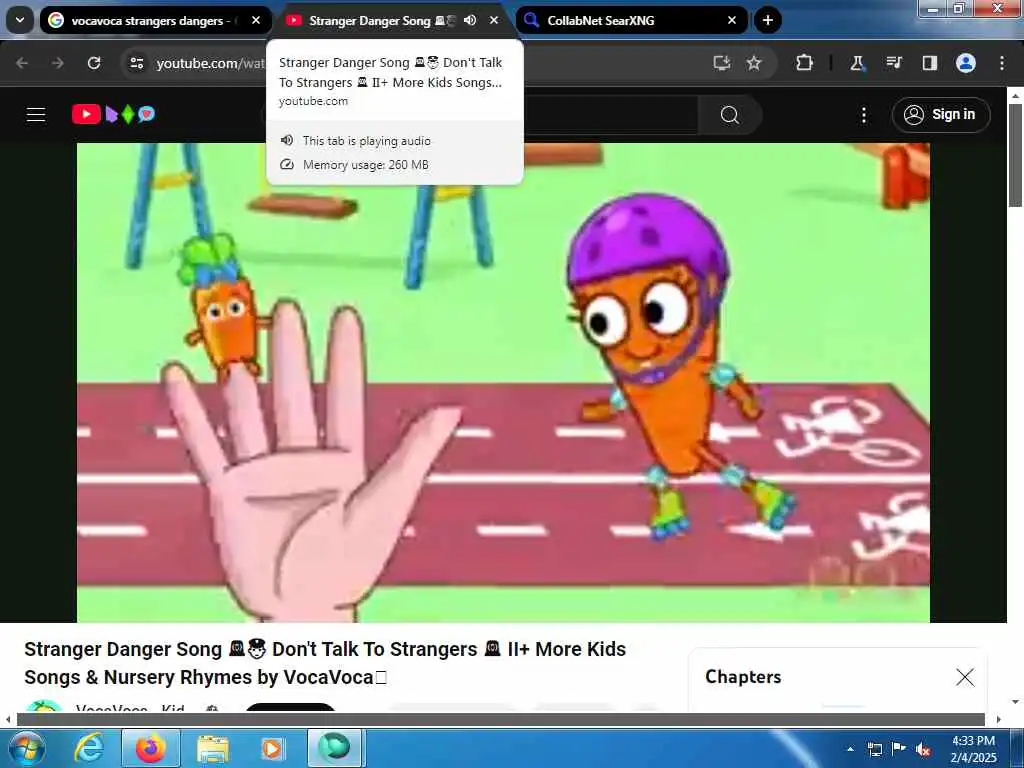1024x768 pixels.
Task: Open the tab search dropdown arrow
Action: (x=20, y=20)
